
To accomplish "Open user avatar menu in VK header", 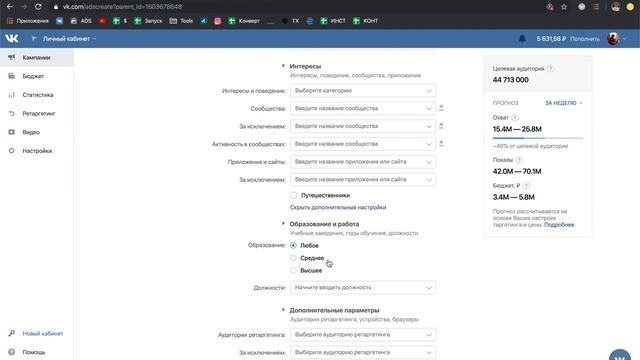I will point(616,39).
